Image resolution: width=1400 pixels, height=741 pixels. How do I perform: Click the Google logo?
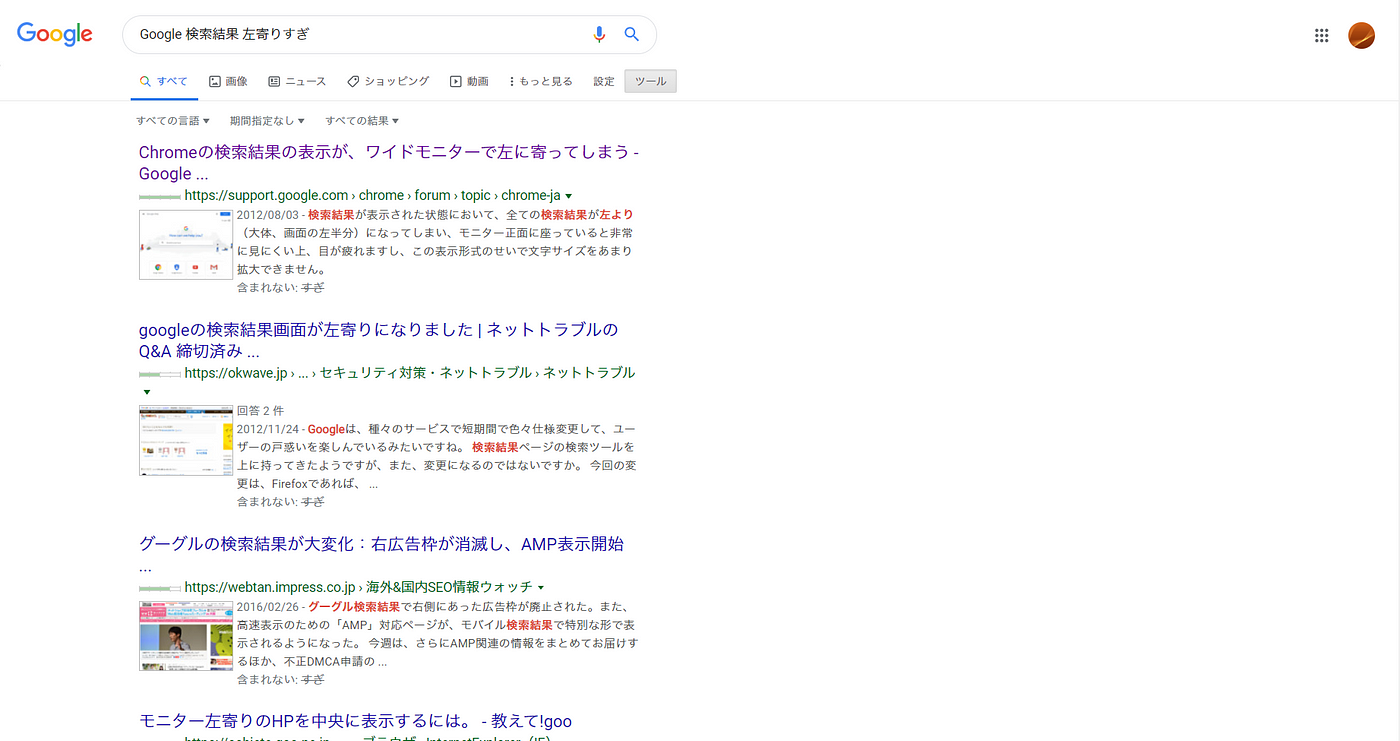coord(55,34)
